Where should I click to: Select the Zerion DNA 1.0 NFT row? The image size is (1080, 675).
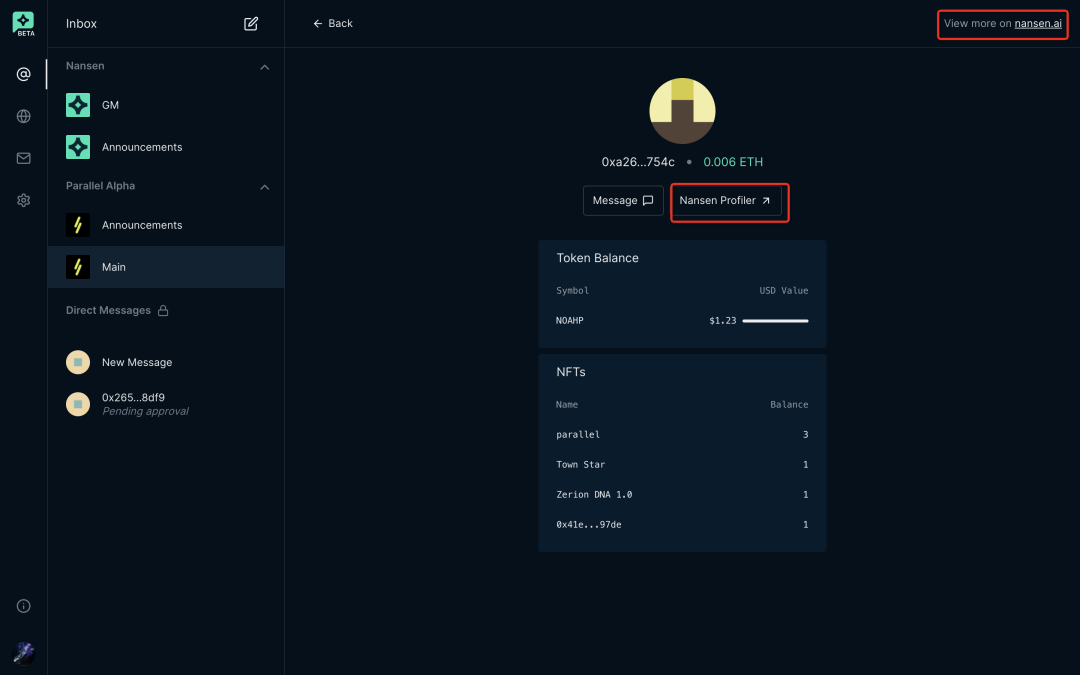tap(682, 495)
